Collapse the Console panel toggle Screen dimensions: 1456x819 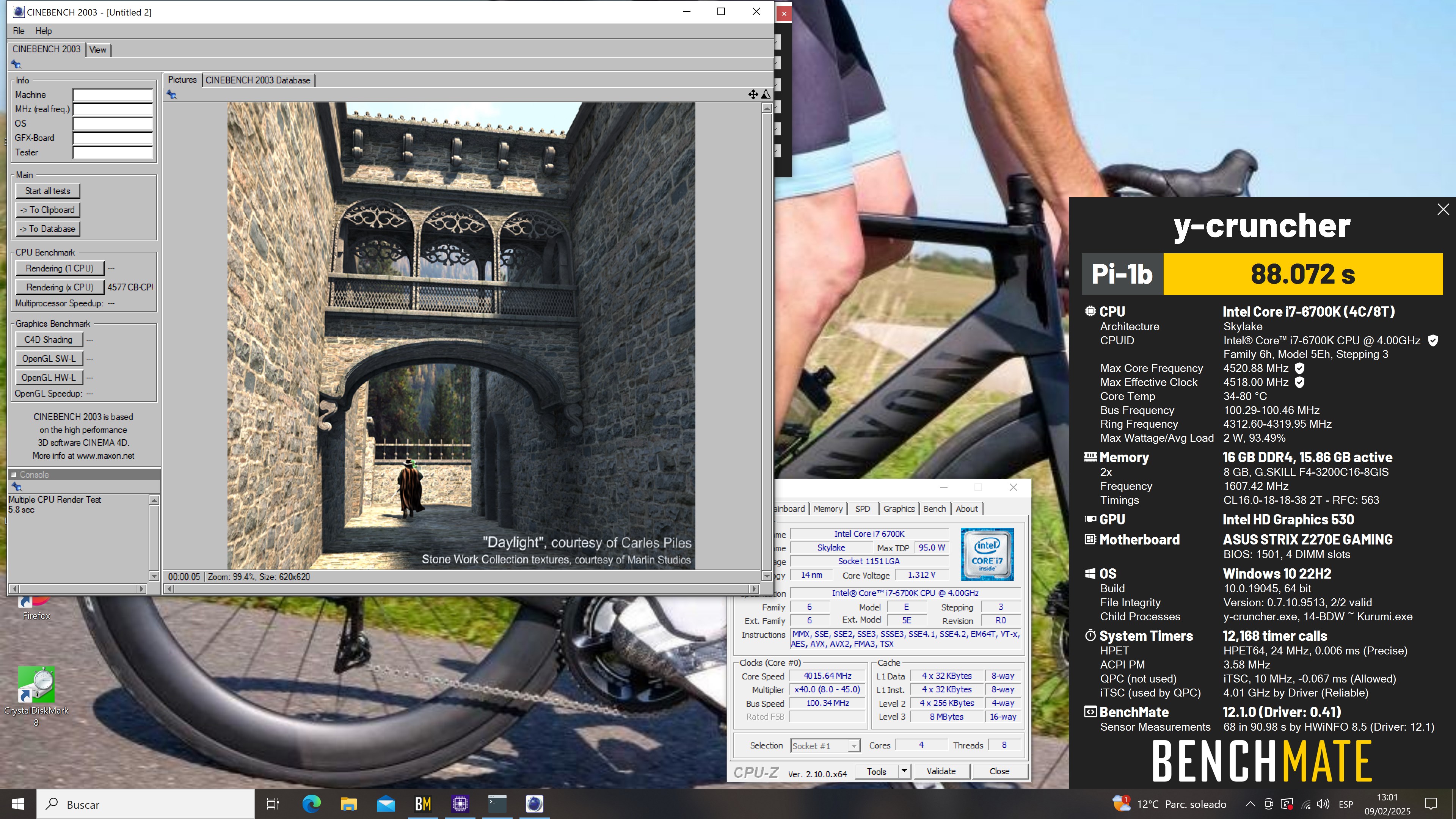coord(14,475)
